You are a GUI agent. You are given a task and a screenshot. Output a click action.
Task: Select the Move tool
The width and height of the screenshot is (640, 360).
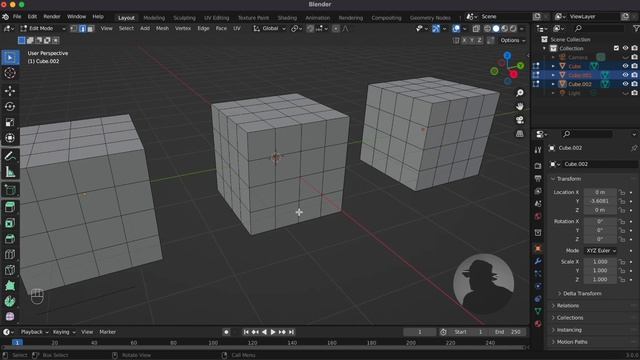[10, 91]
